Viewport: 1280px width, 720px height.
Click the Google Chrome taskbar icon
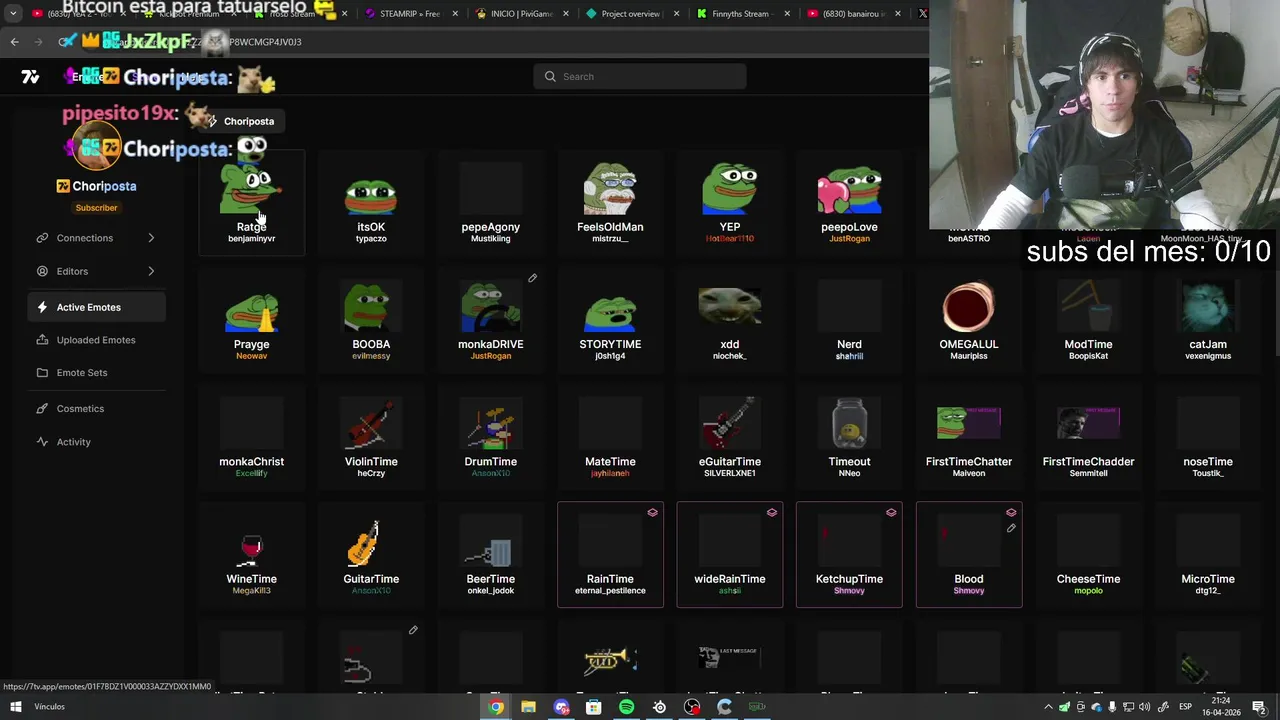click(496, 707)
